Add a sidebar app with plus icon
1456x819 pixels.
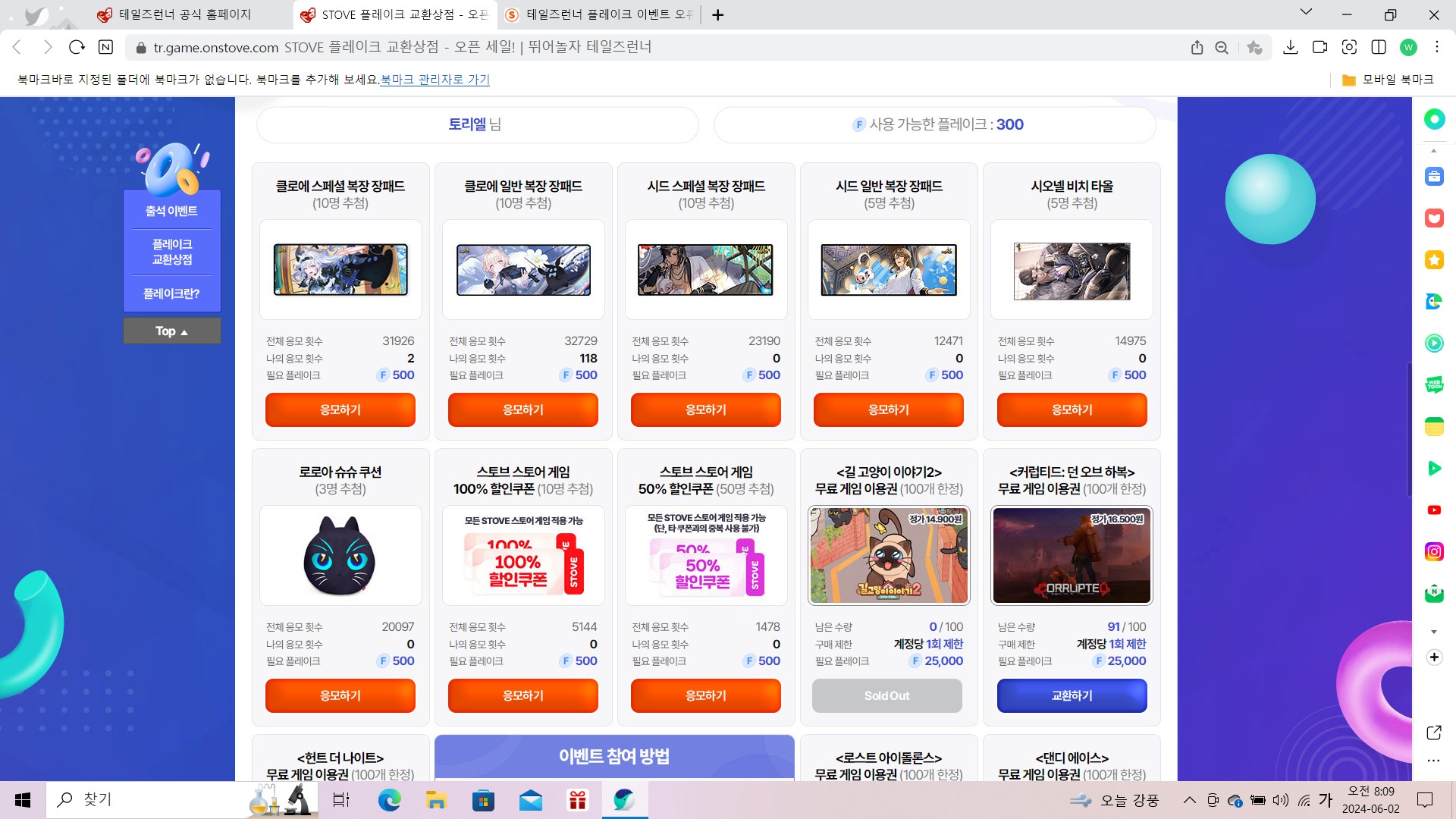click(1434, 657)
